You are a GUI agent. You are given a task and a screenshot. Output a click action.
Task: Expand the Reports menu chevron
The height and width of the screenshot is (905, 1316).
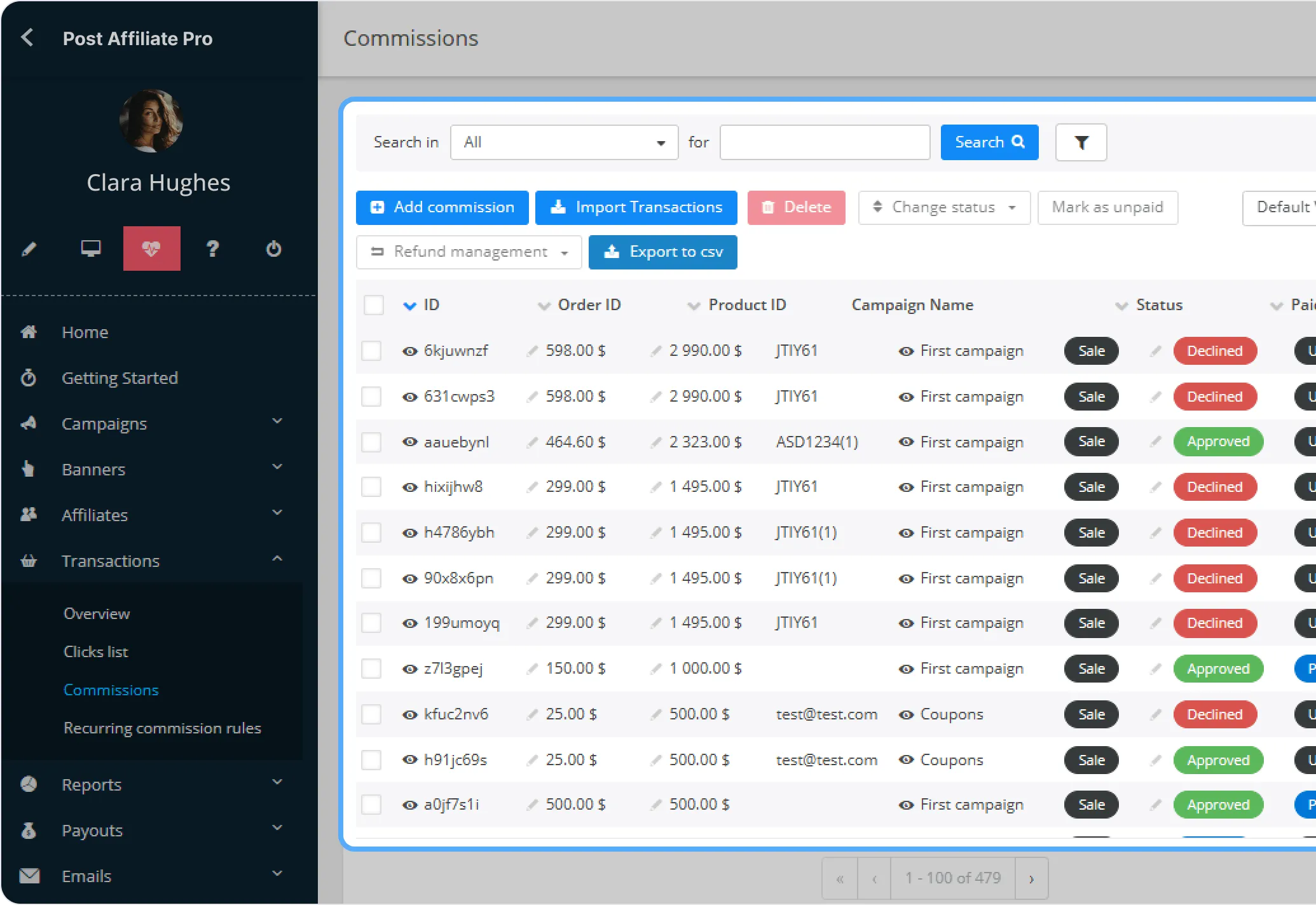coord(277,782)
